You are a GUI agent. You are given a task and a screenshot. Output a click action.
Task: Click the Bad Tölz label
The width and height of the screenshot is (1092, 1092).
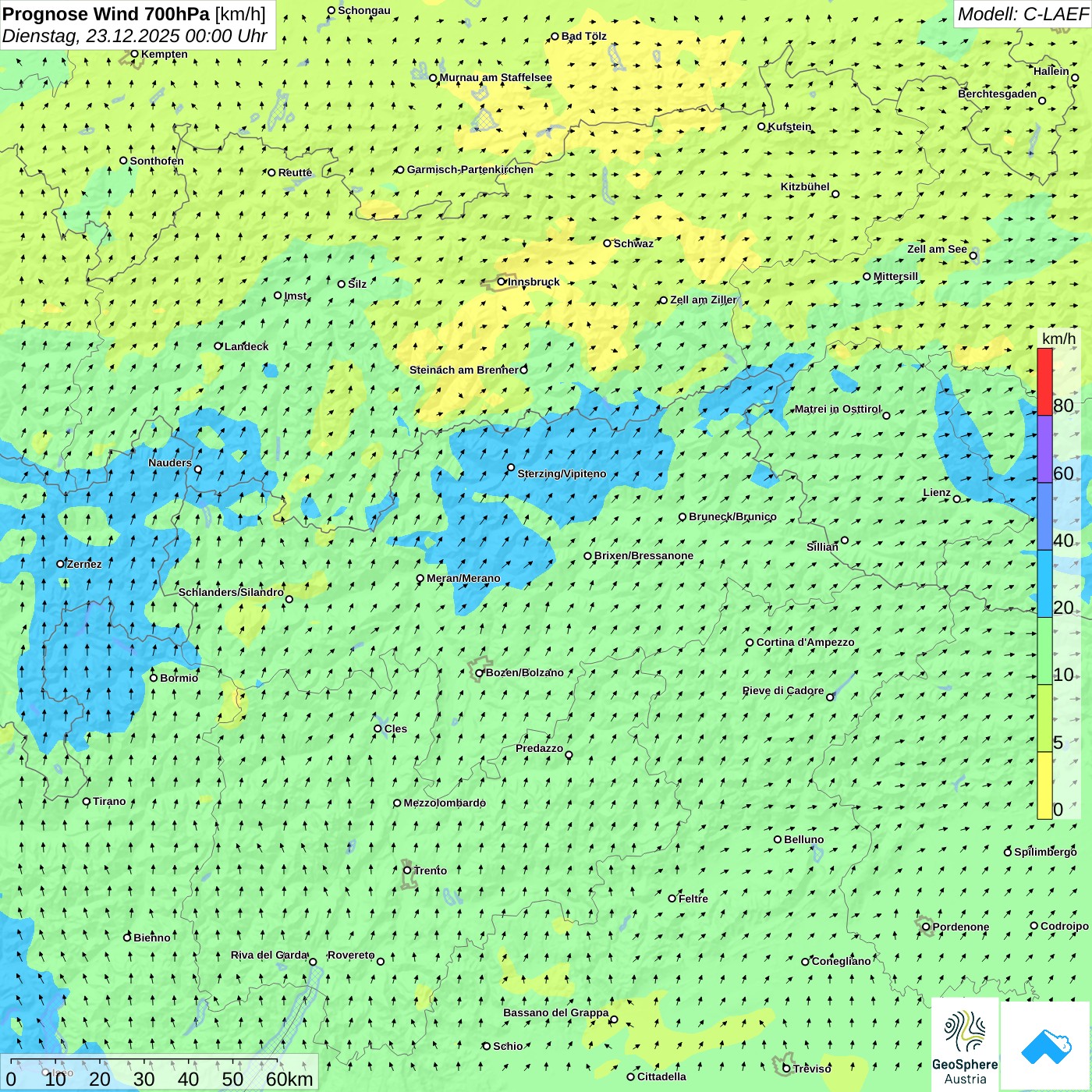pos(583,36)
